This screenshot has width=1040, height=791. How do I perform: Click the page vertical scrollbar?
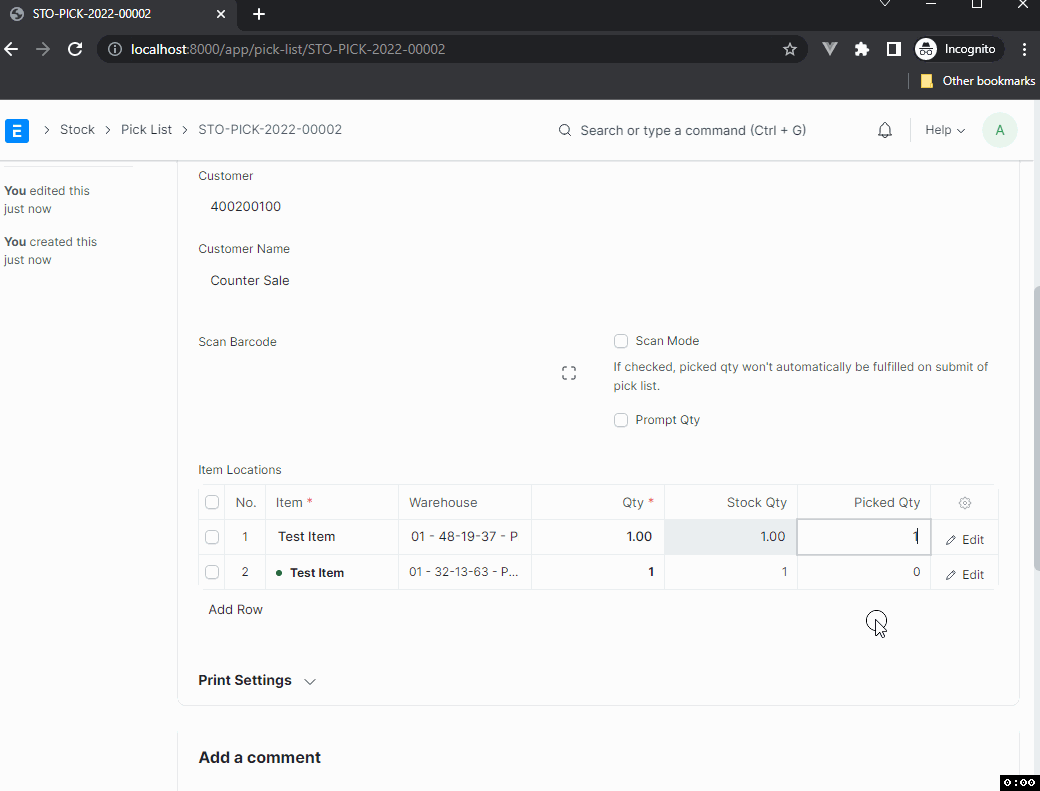[1036, 428]
